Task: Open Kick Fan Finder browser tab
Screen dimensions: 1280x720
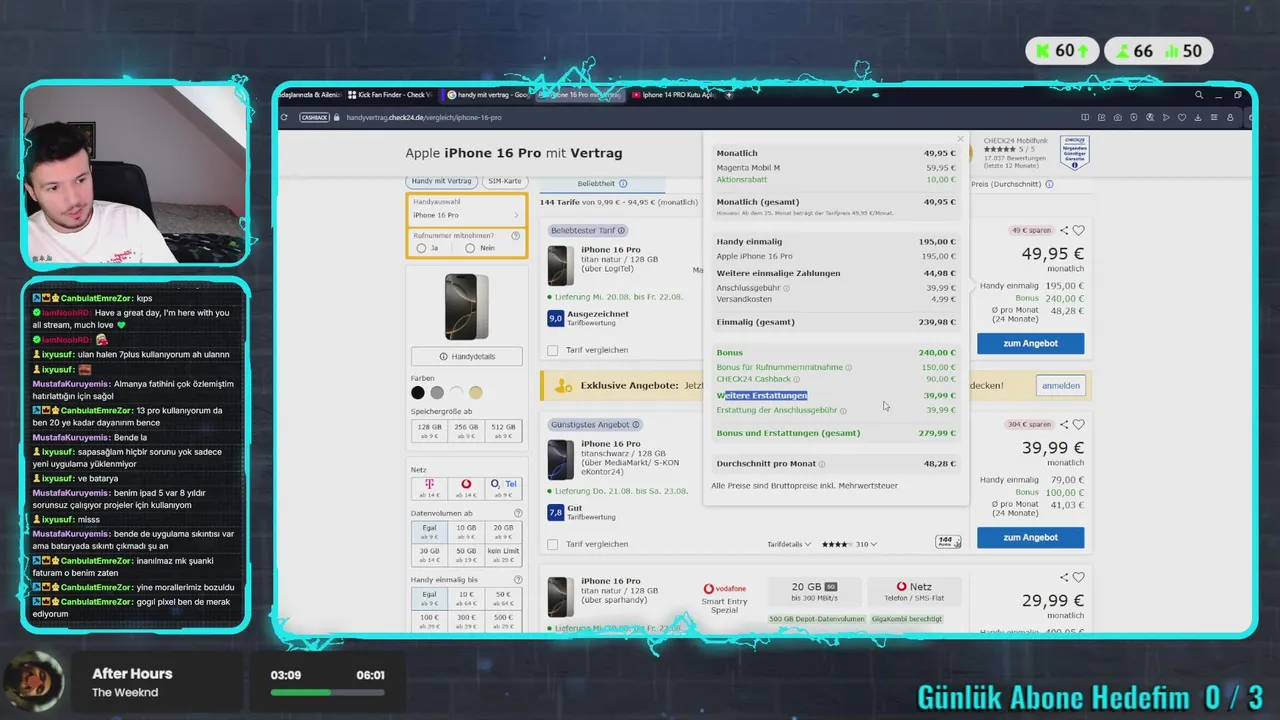Action: coord(390,95)
